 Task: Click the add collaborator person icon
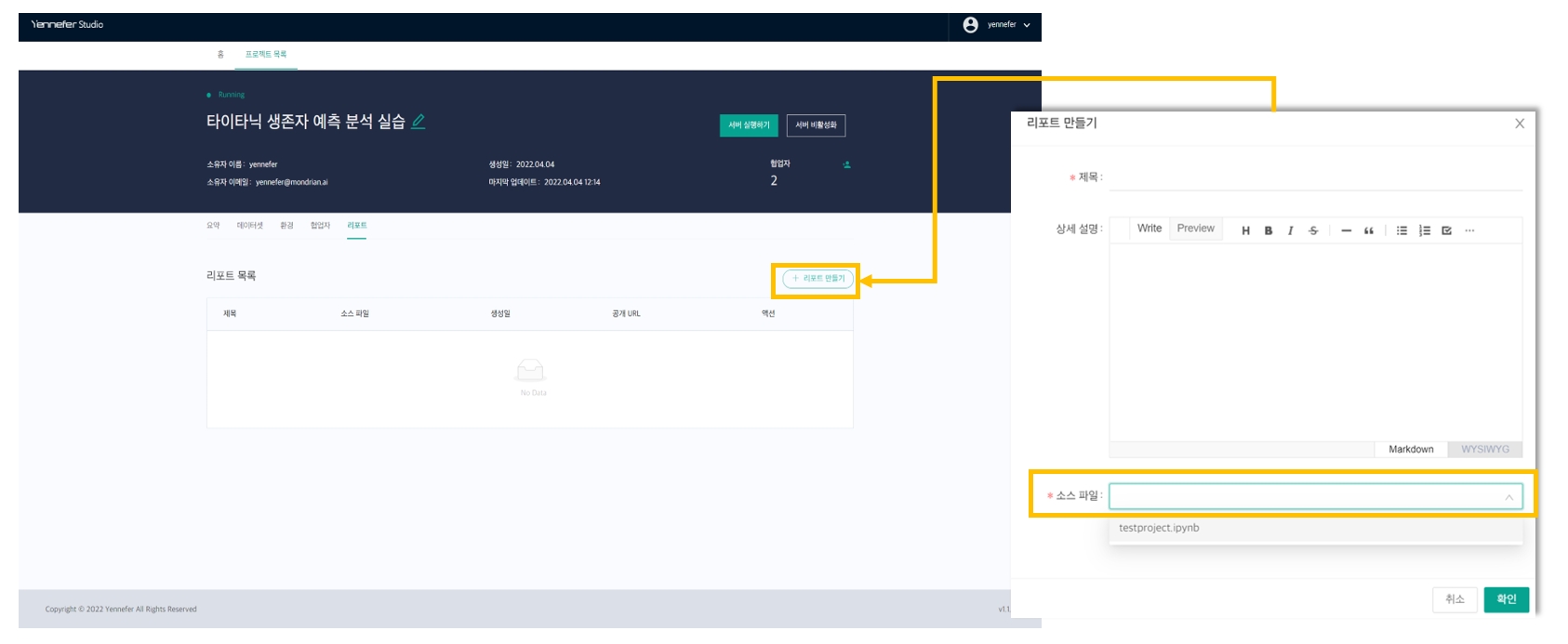[x=846, y=164]
